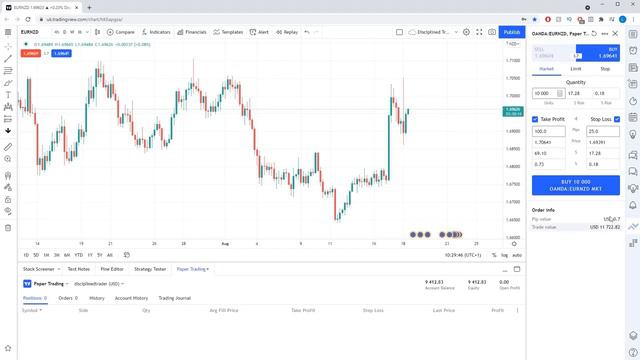640x360 pixels.
Task: Click Take Profit pips field 100.0
Action: 549,131
